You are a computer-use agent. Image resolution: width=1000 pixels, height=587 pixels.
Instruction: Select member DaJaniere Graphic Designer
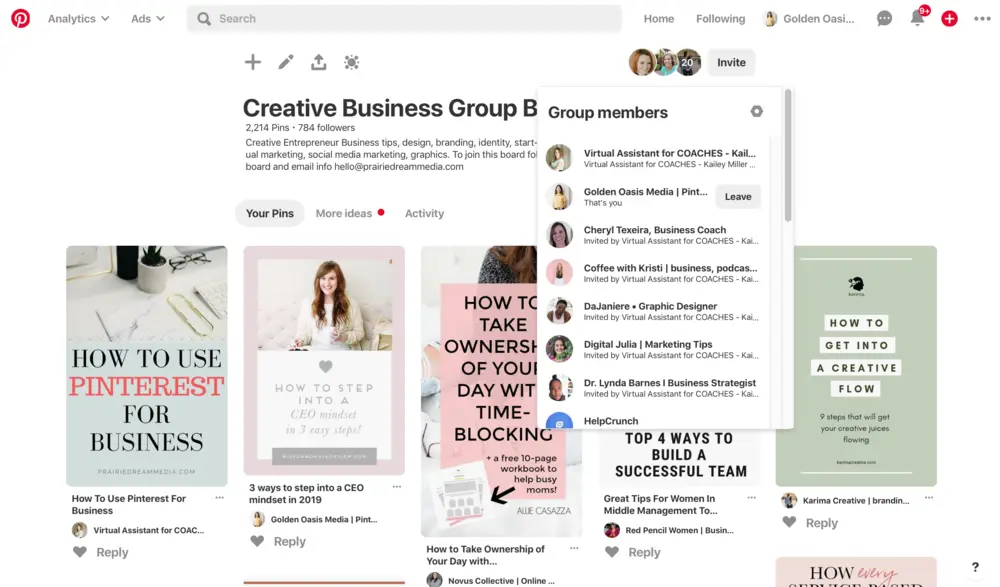pos(653,311)
